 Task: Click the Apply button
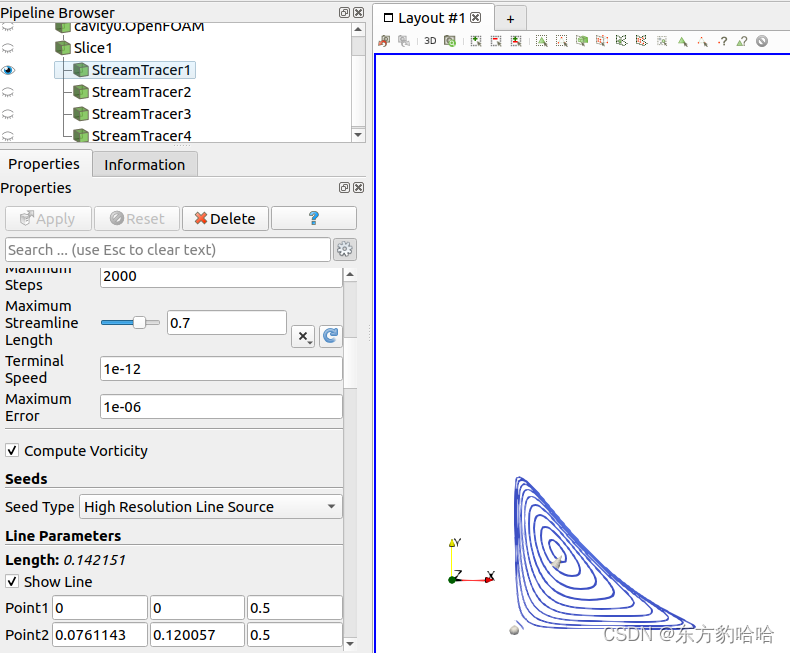point(48,219)
